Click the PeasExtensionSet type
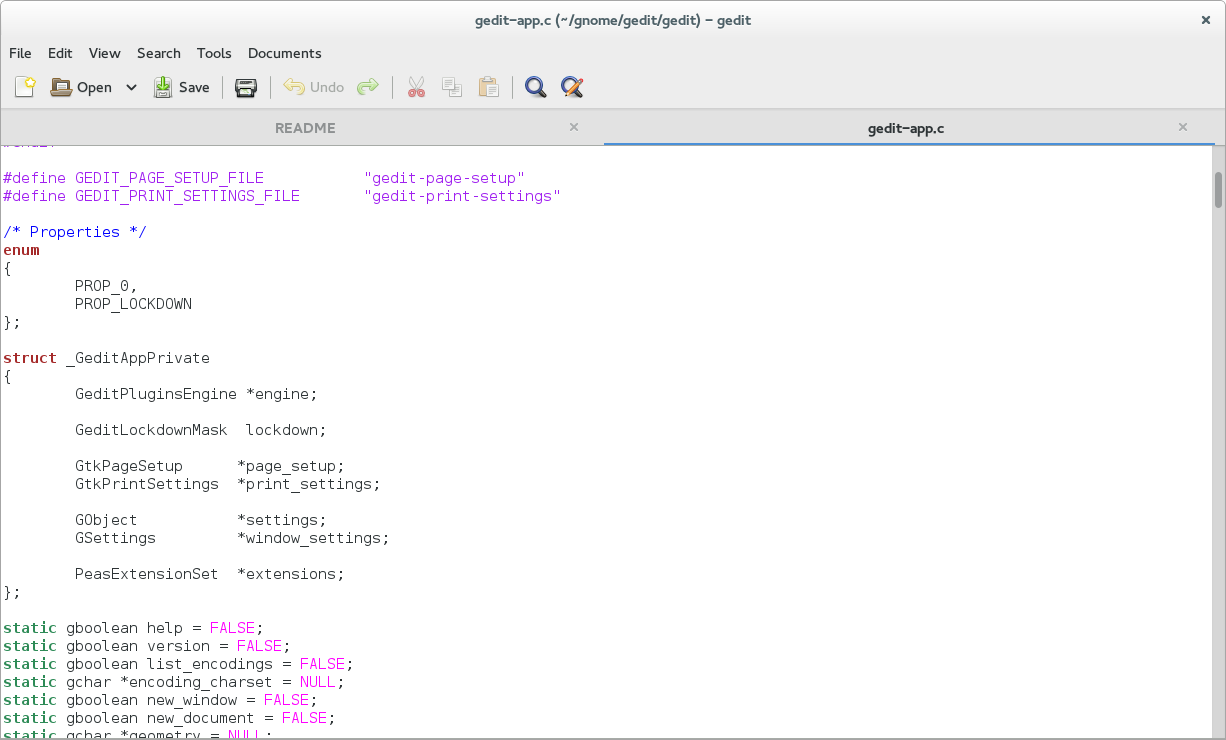Viewport: 1226px width, 740px height. (147, 574)
